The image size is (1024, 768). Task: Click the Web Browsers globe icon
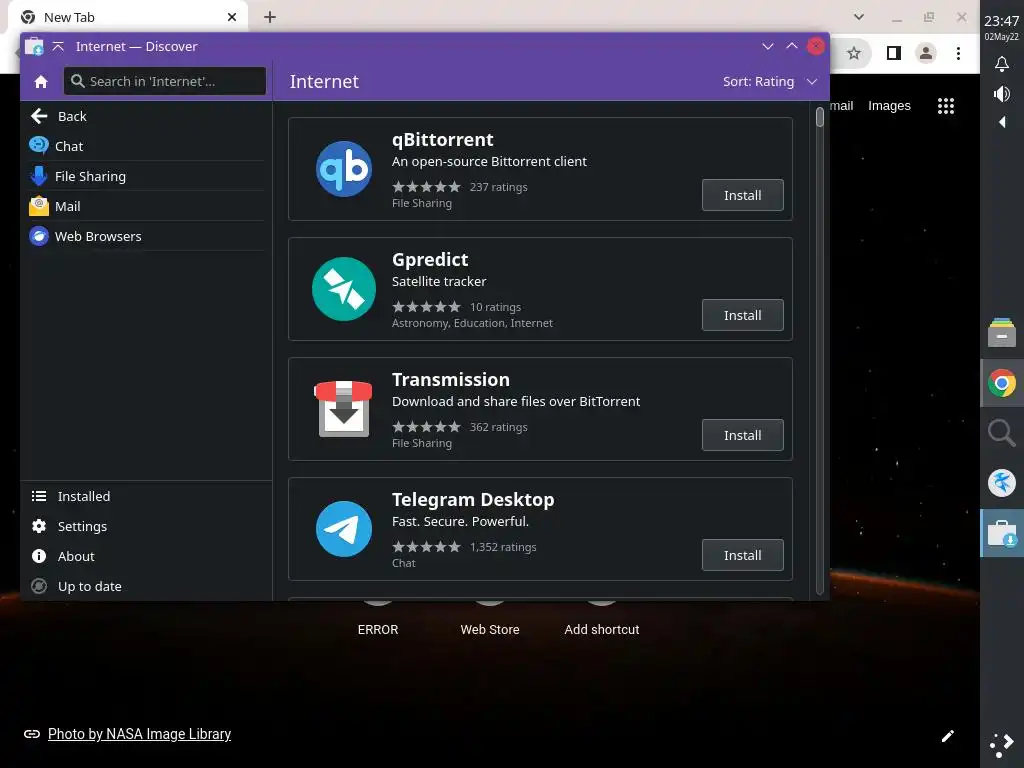pyautogui.click(x=39, y=236)
